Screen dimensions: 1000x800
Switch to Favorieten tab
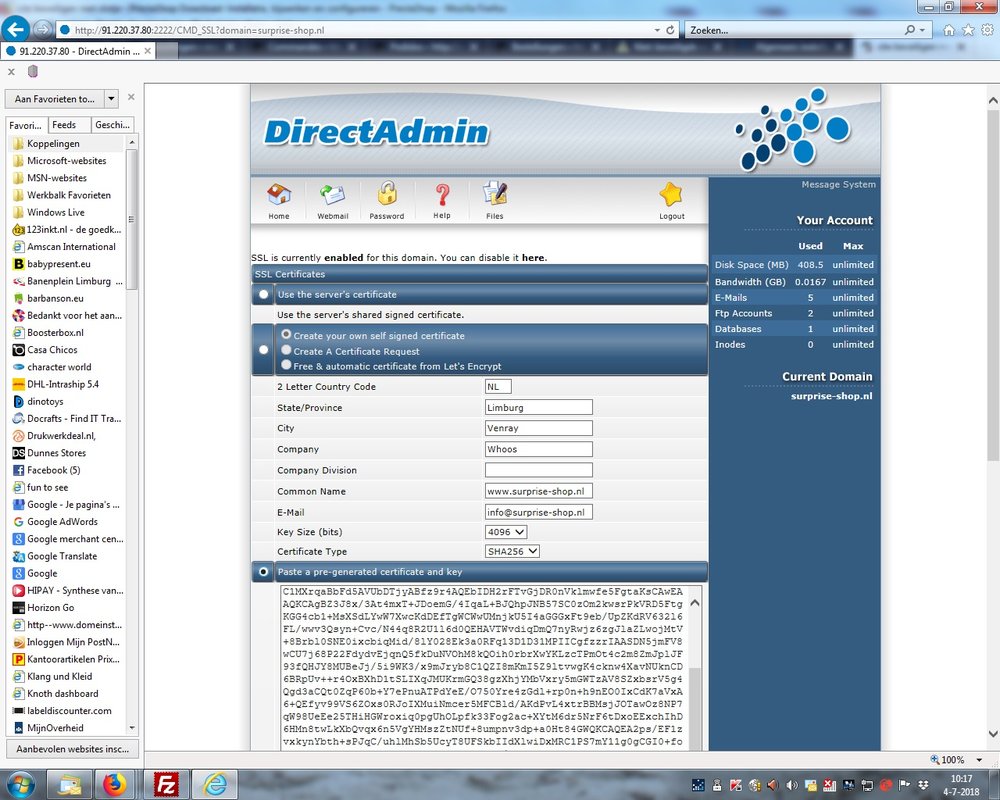(x=26, y=125)
